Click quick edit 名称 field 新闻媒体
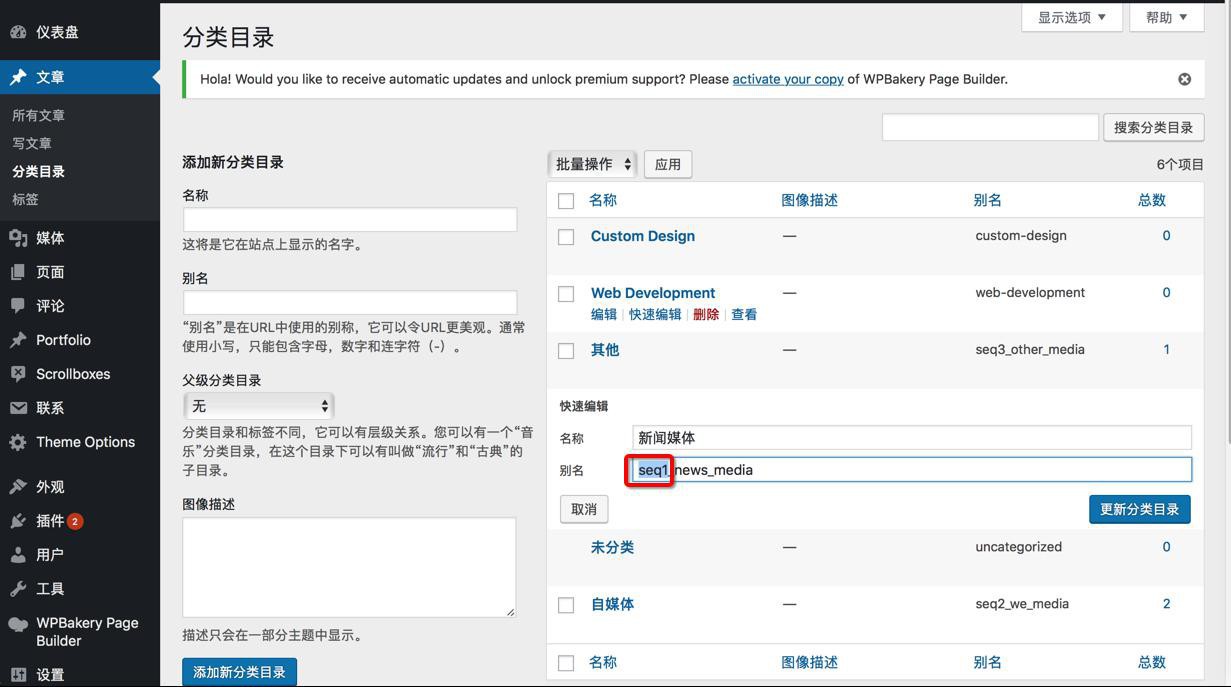Image resolution: width=1231 pixels, height=687 pixels. 912,437
